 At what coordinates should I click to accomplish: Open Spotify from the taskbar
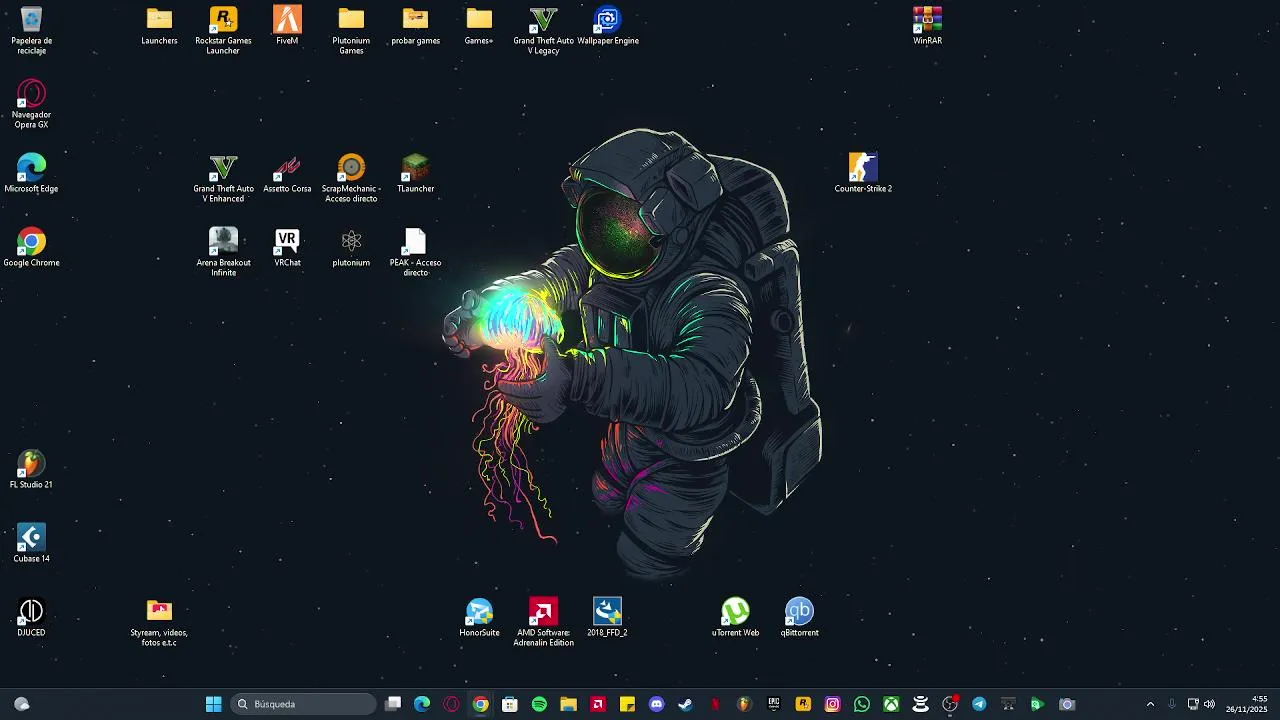click(539, 704)
